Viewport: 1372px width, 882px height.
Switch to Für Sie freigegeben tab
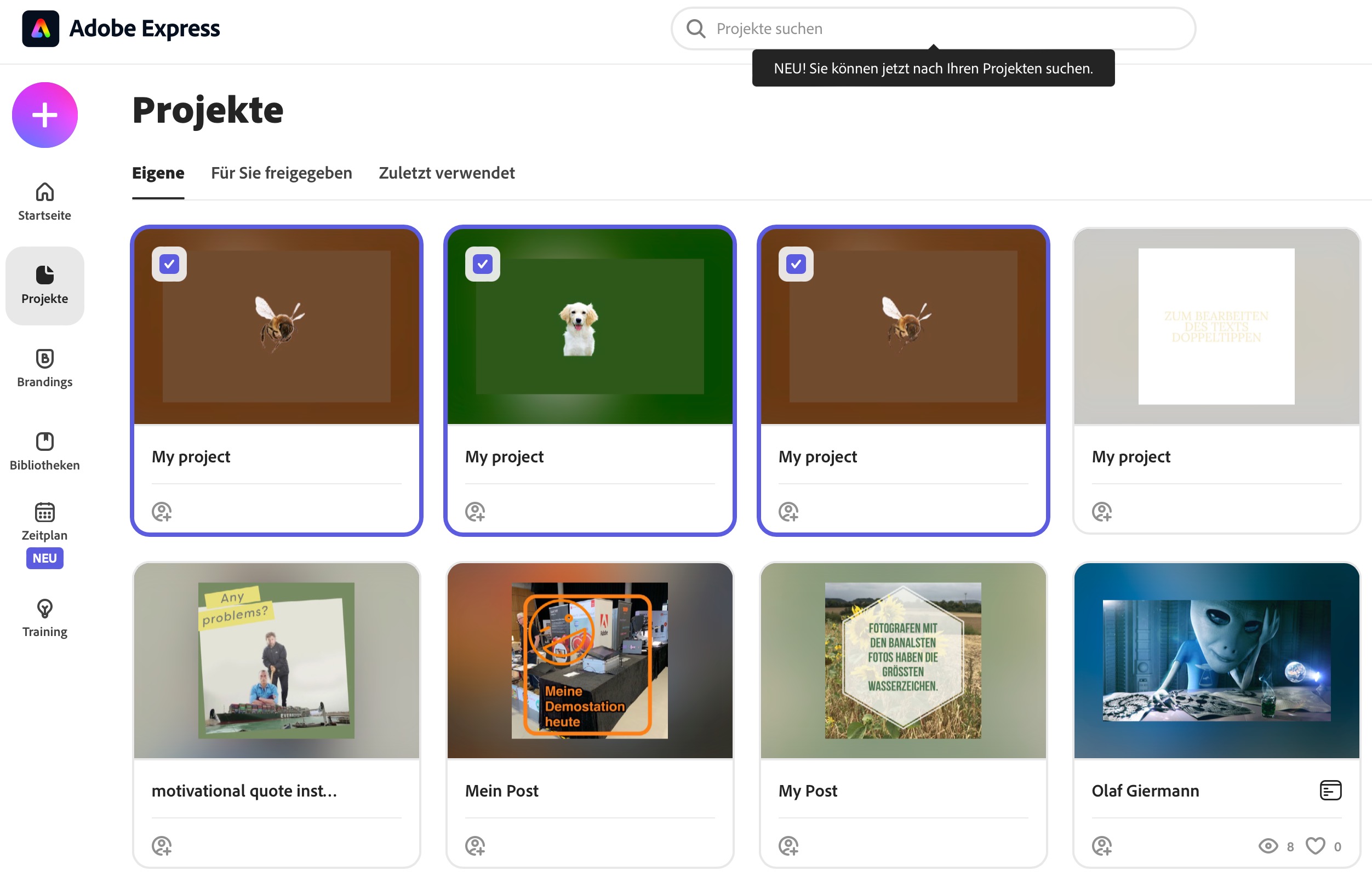pos(281,173)
